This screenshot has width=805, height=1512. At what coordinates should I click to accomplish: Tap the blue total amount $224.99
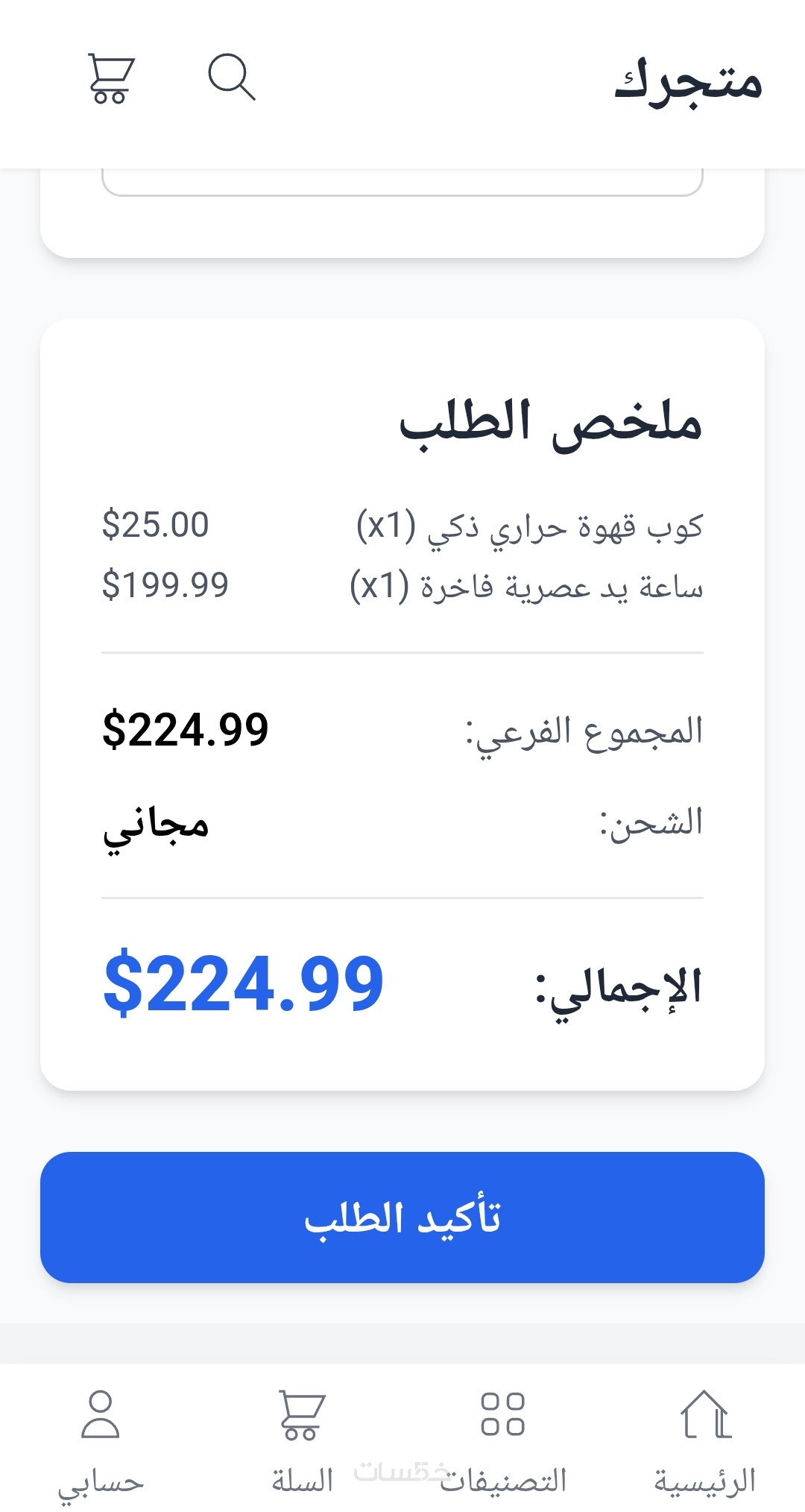pyautogui.click(x=243, y=984)
